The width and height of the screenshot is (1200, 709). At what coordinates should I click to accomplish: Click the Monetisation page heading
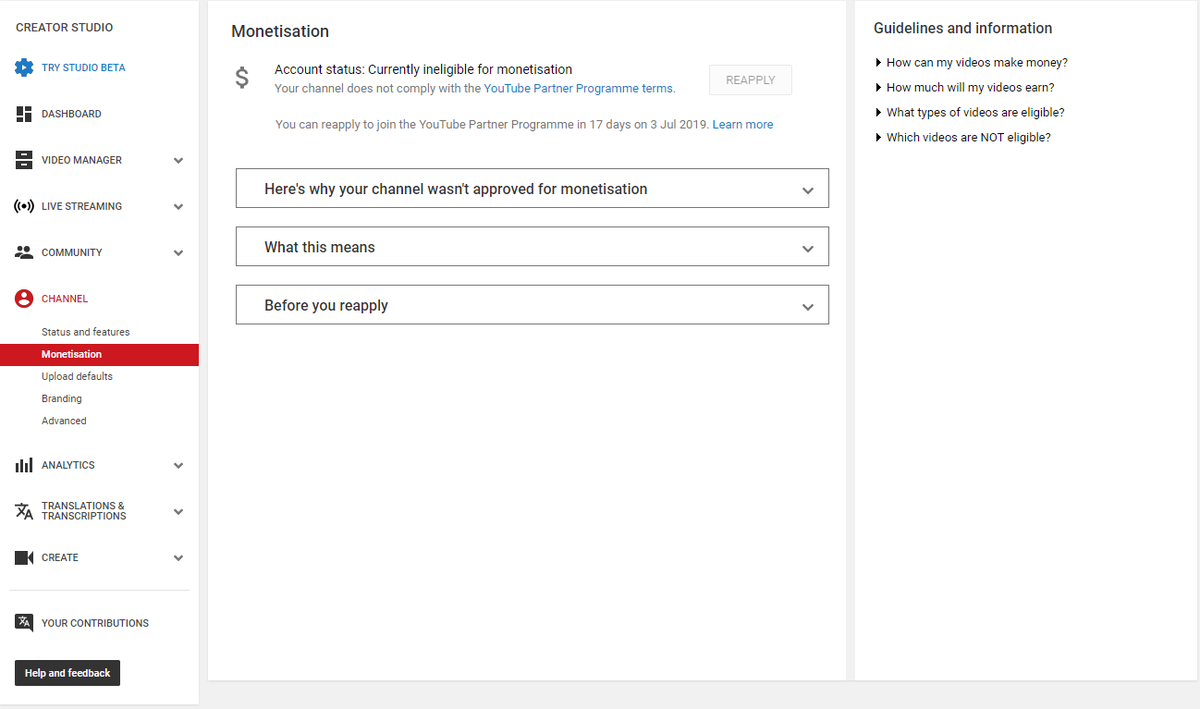point(280,31)
